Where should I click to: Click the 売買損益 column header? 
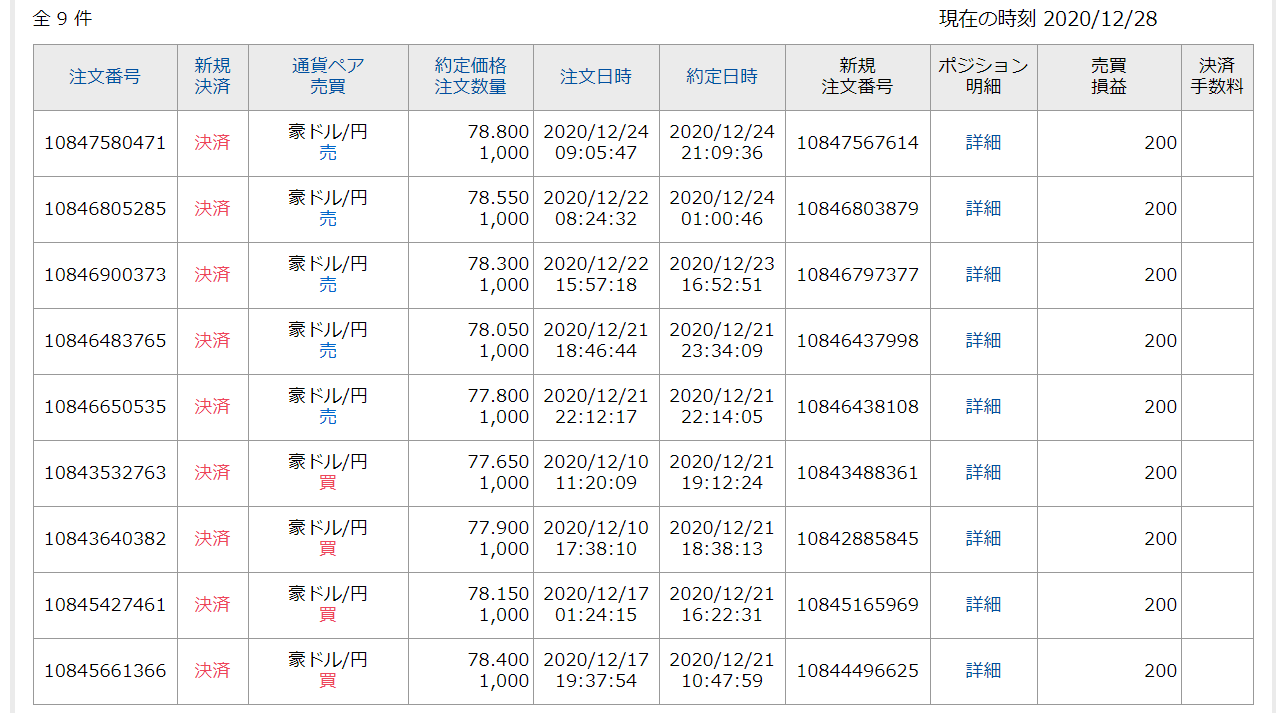(x=1109, y=77)
